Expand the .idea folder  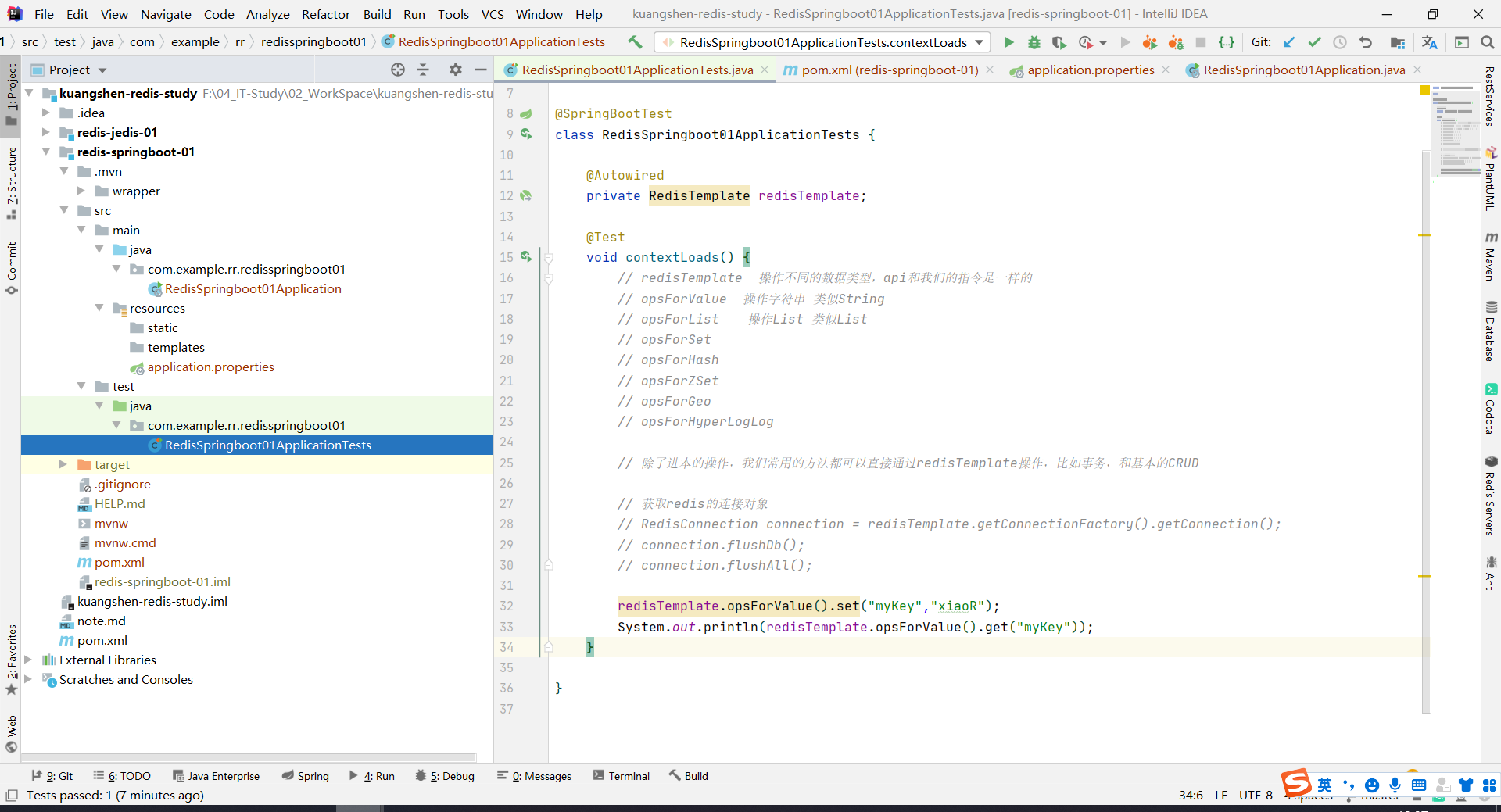click(46, 113)
